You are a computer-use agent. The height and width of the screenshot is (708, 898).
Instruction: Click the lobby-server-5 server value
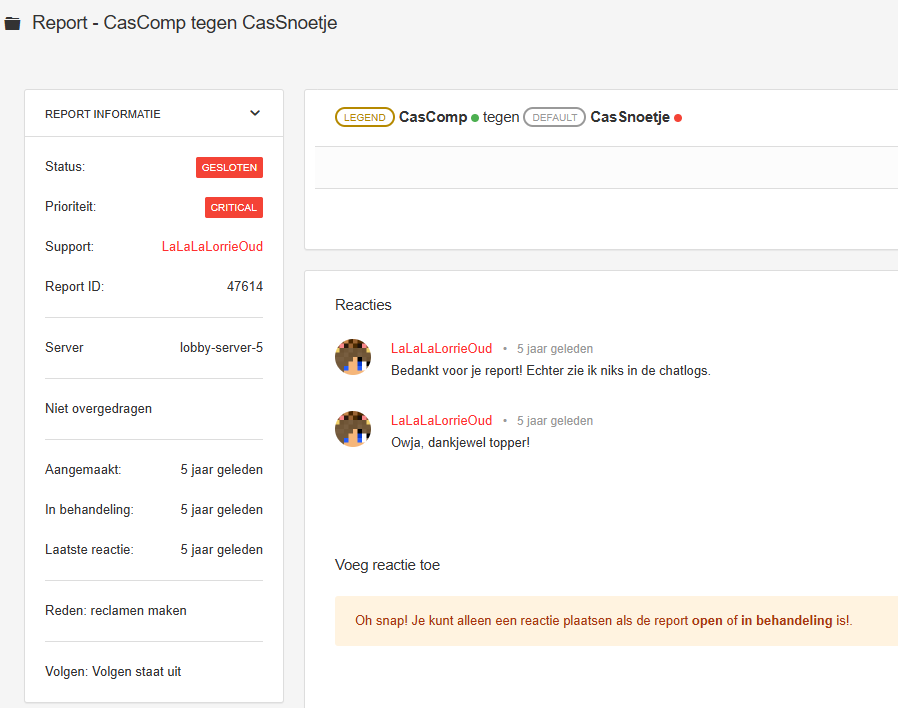point(221,348)
